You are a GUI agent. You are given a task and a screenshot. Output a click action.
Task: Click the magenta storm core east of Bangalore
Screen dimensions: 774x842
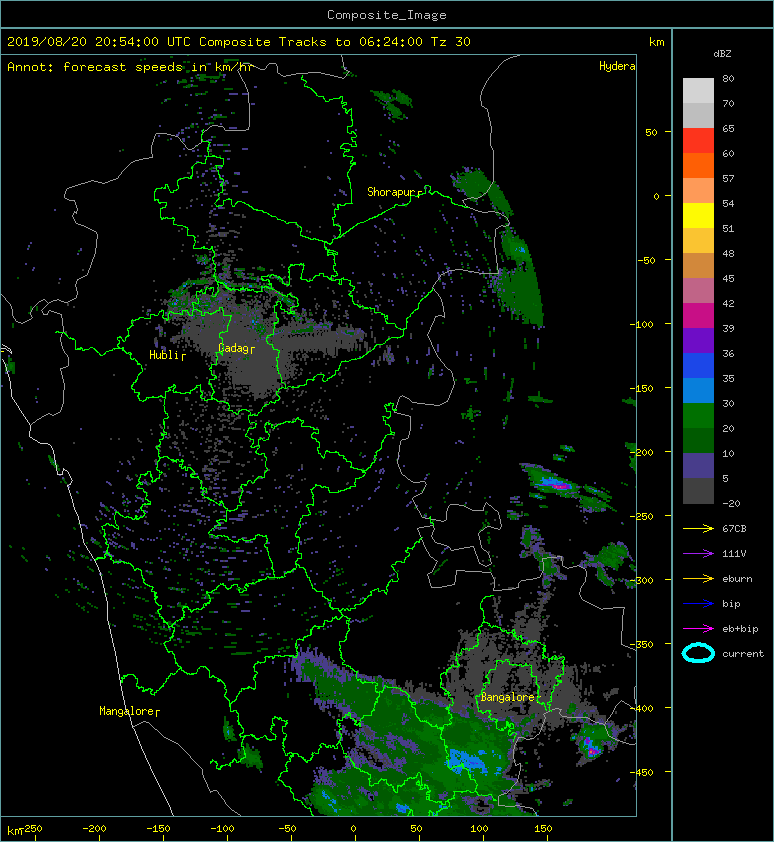click(591, 751)
